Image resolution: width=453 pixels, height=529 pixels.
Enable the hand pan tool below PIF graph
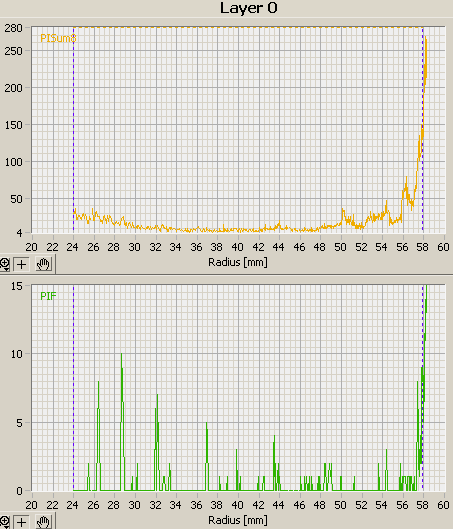pos(43,522)
